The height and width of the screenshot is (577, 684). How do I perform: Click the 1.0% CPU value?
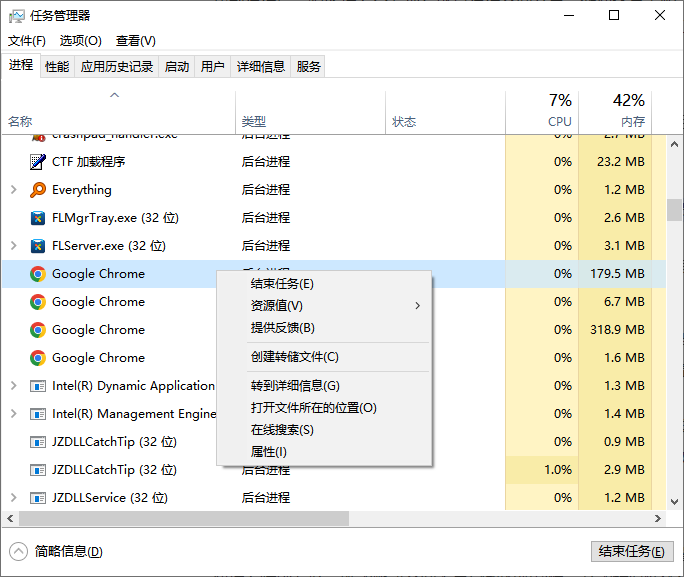point(558,470)
